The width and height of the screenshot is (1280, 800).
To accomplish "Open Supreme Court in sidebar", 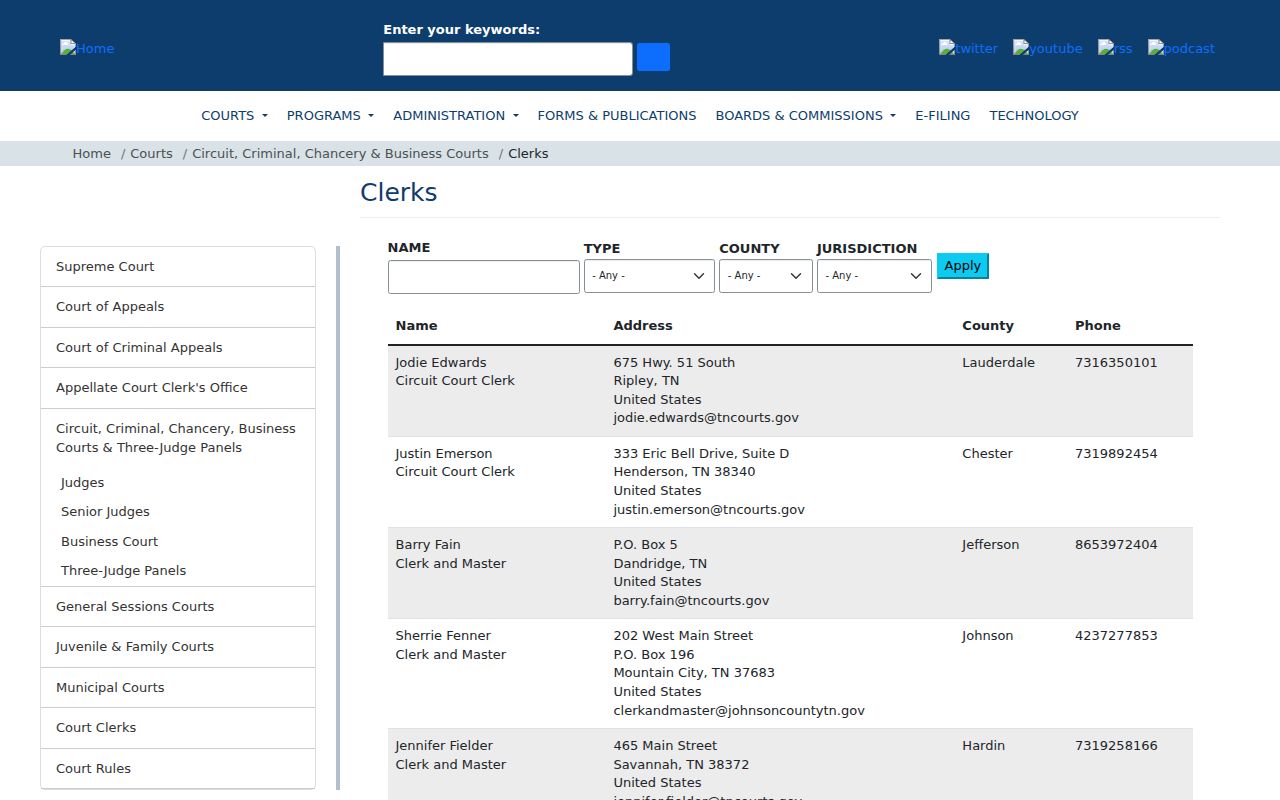I will [x=178, y=267].
